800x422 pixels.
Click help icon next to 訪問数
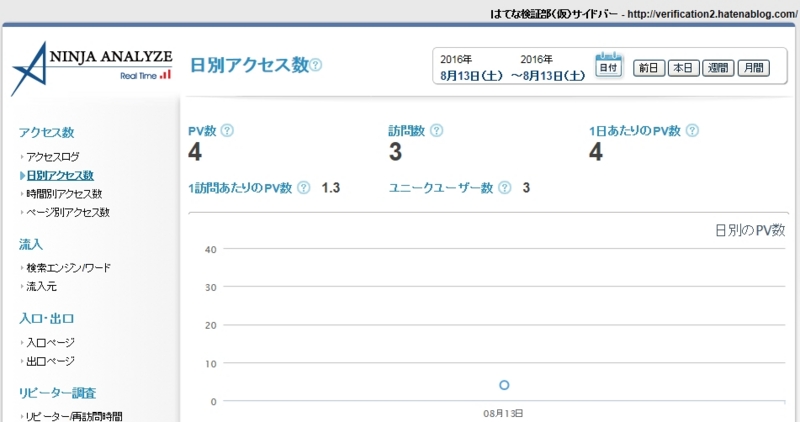[x=436, y=131]
